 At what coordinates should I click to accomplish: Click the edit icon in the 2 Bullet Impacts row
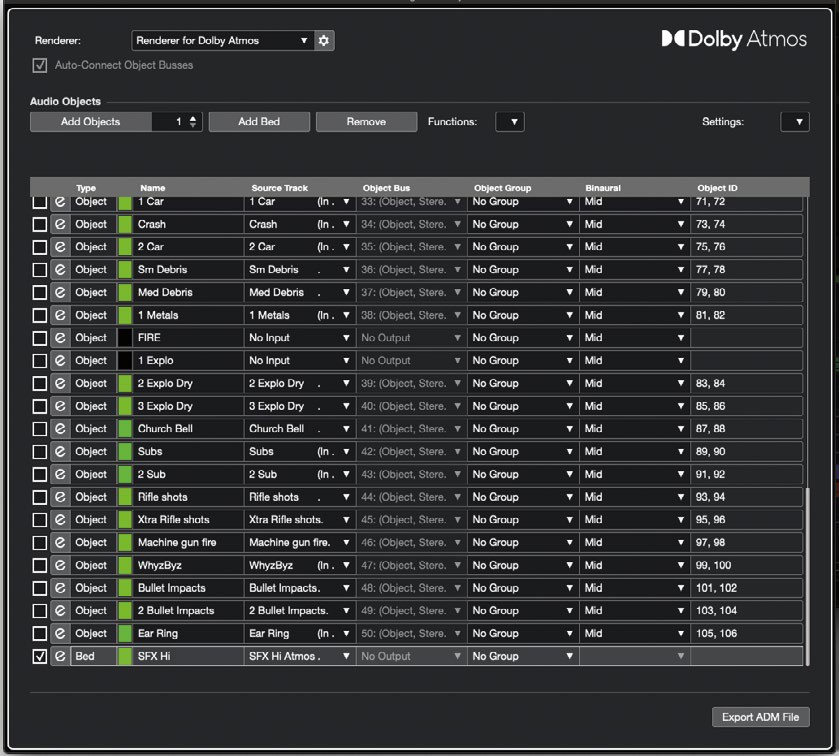60,610
